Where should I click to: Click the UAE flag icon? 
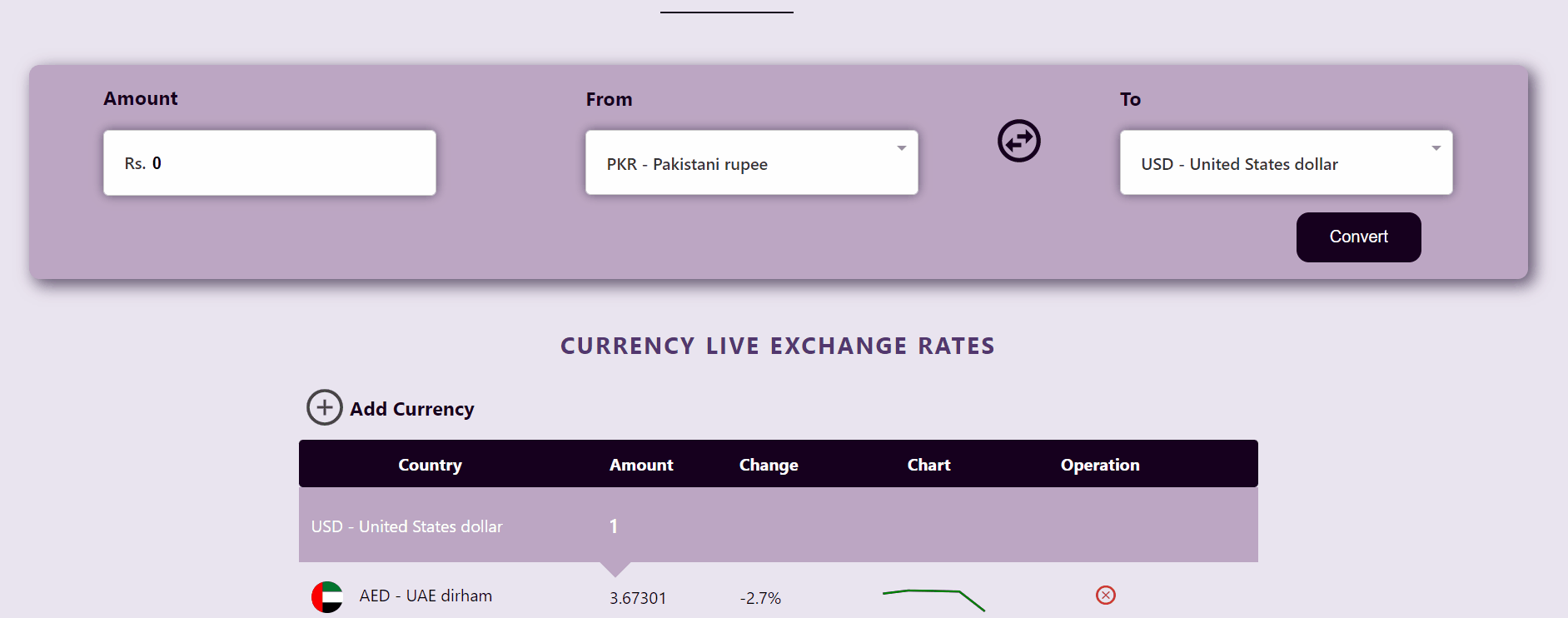328,596
